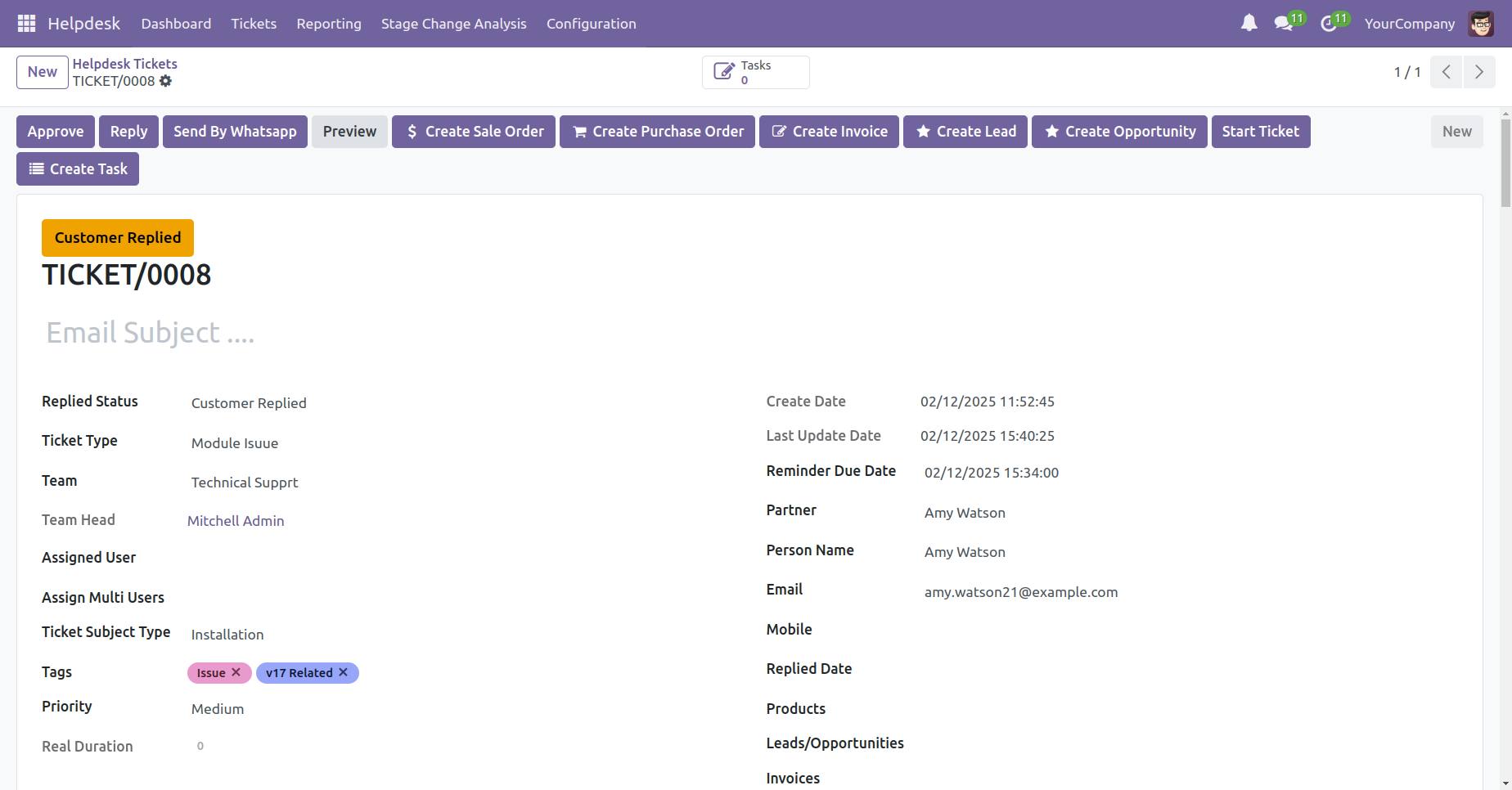Click the Preview button
The height and width of the screenshot is (790, 1512).
pos(349,132)
